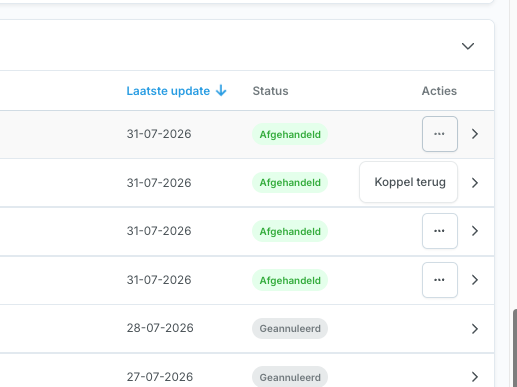Image resolution: width=517 pixels, height=387 pixels.
Task: Click the first row's Afgehandeld status badge
Action: 290,134
